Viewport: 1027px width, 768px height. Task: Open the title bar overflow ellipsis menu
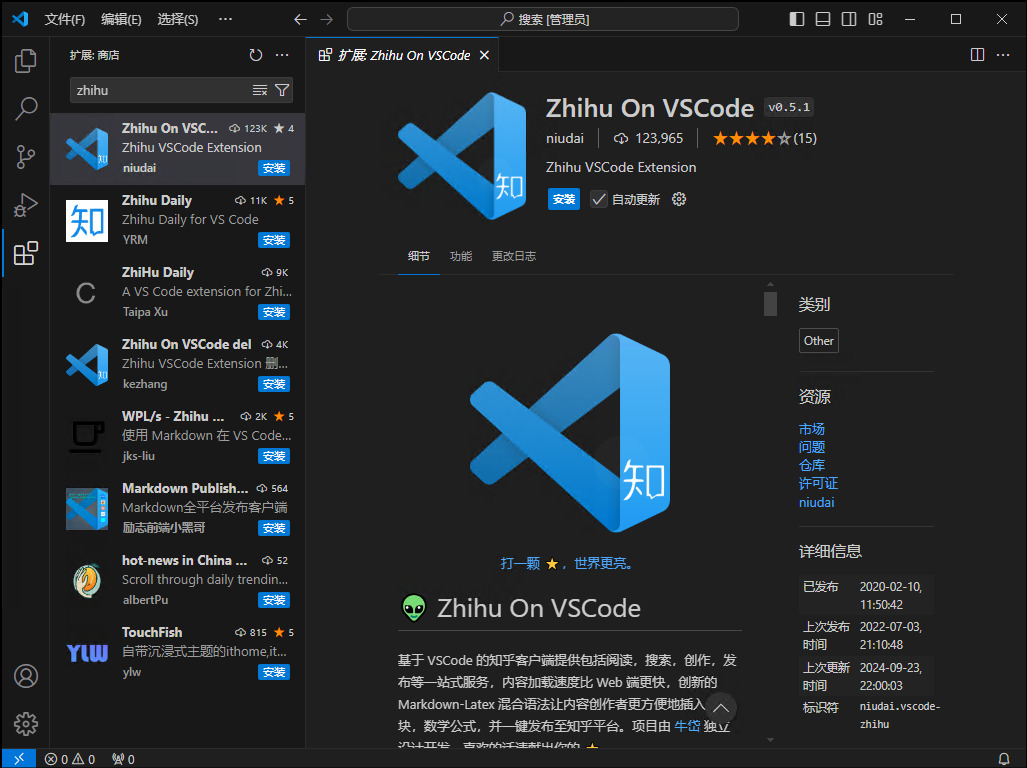point(224,18)
